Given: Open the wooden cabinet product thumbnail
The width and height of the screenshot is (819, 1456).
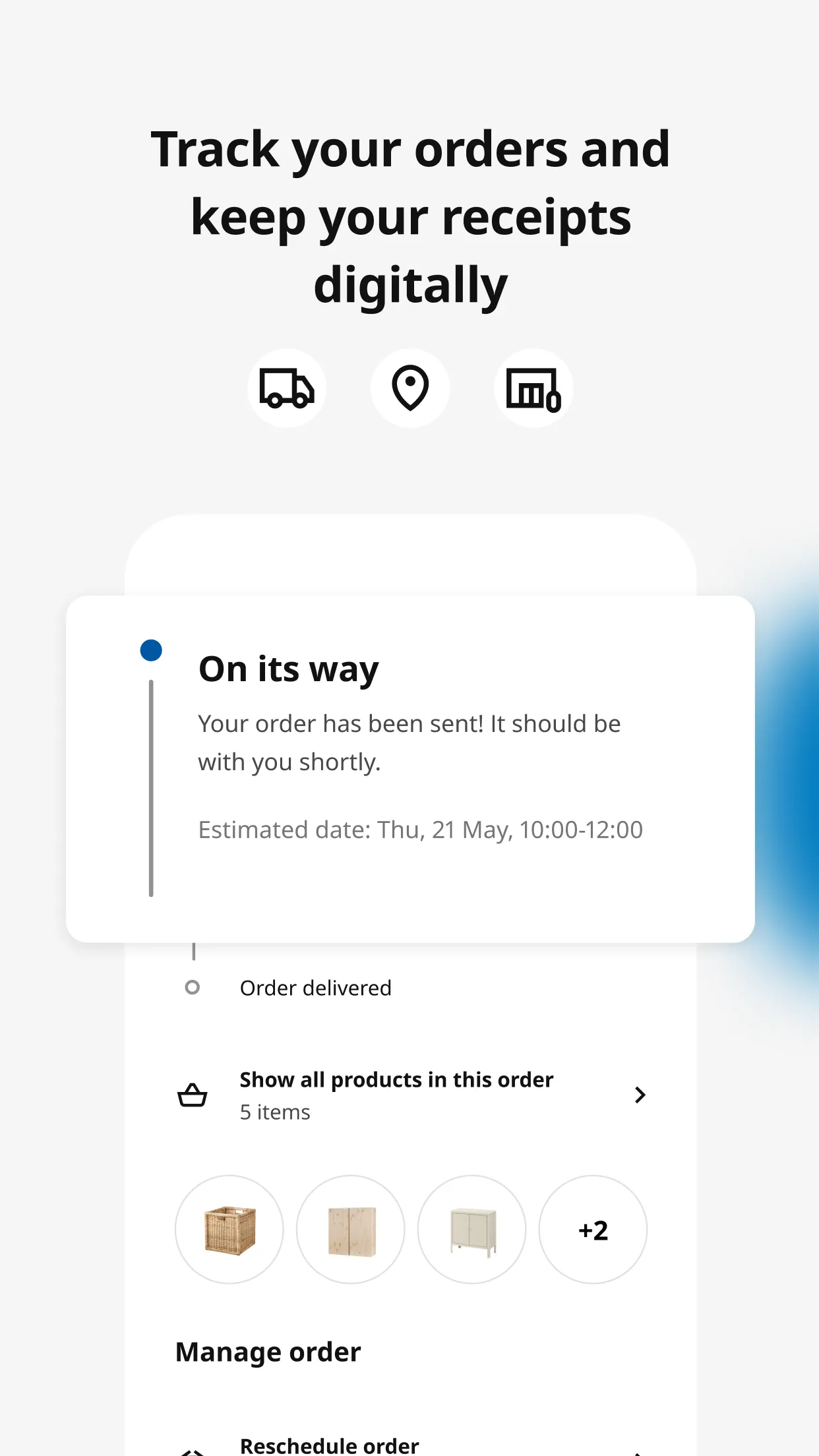Looking at the screenshot, I should 349,1229.
